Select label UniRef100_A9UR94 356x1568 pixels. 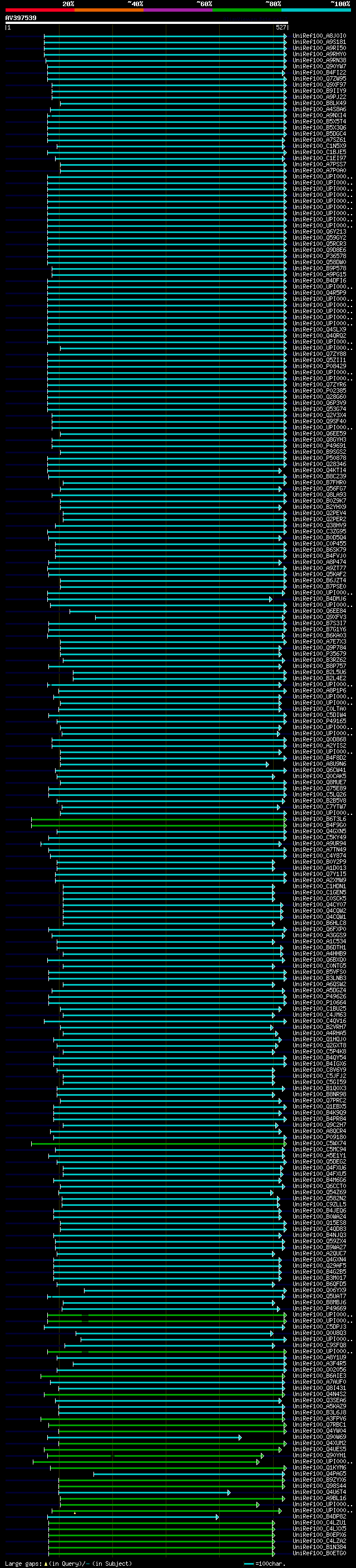[319, 843]
